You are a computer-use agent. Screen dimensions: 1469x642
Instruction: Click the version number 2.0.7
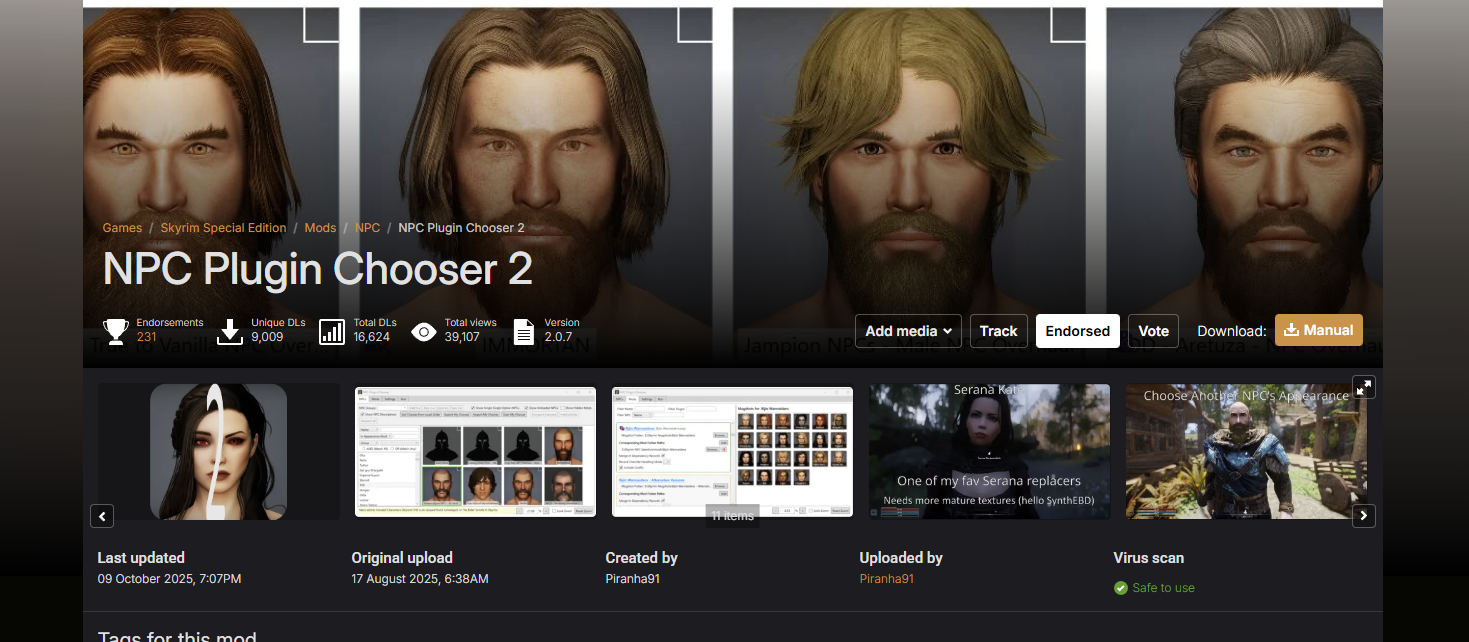[559, 337]
